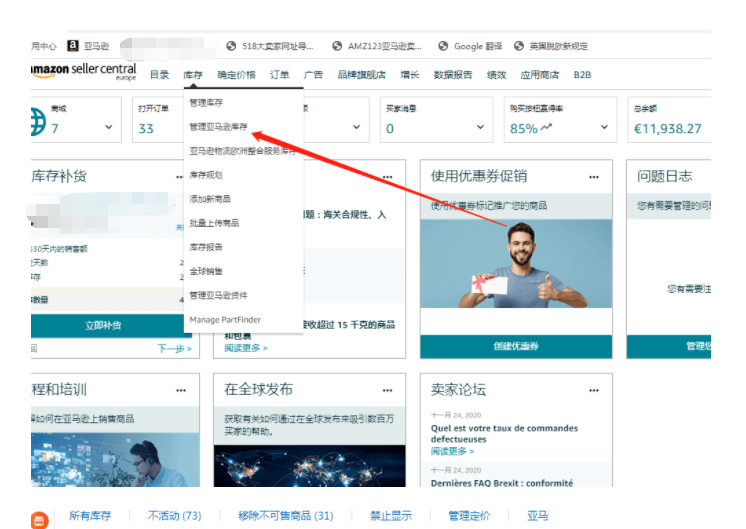Click the 下一步 > link
The width and height of the screenshot is (746, 529).
point(175,349)
